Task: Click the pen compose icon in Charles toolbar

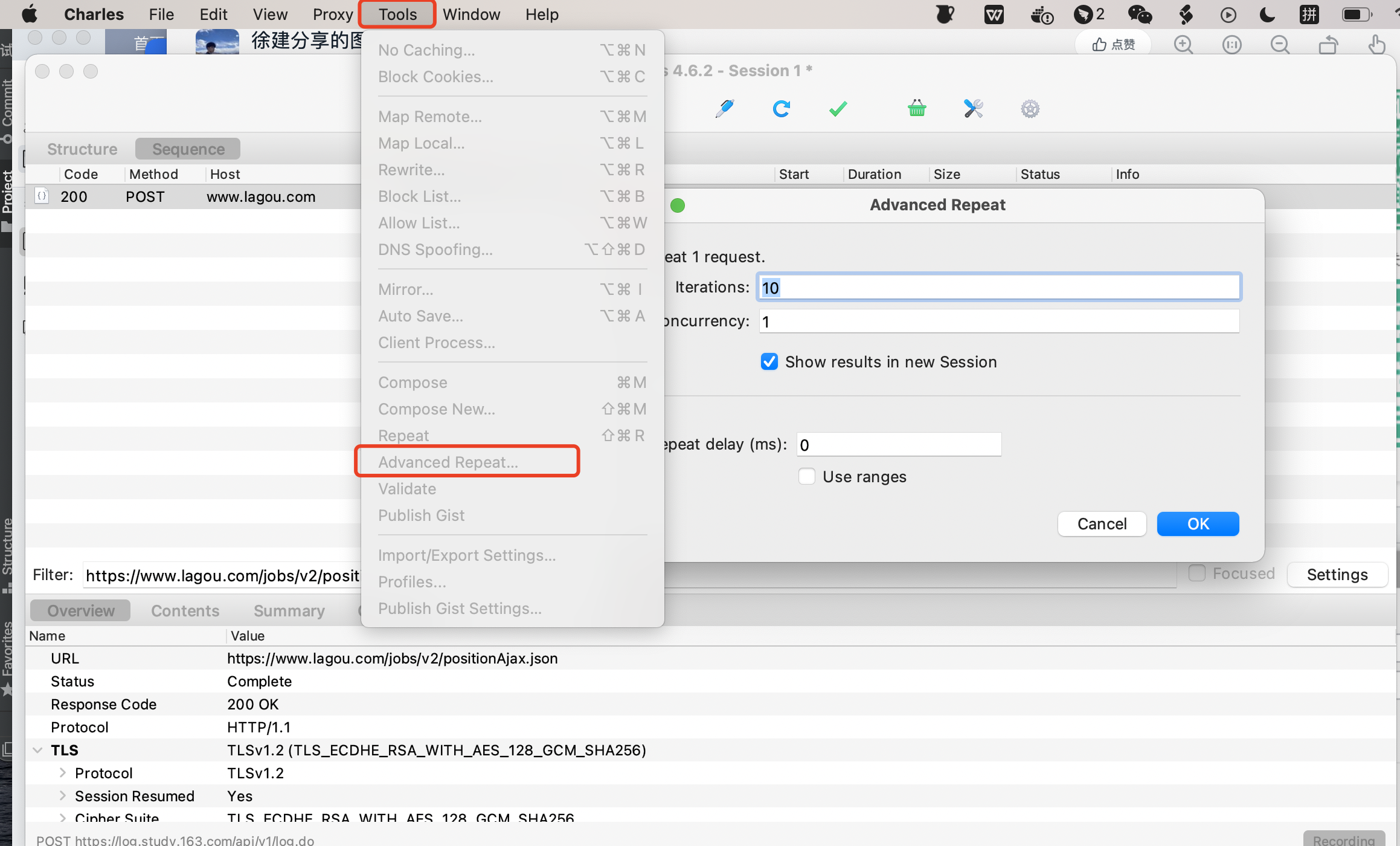Action: 724,109
